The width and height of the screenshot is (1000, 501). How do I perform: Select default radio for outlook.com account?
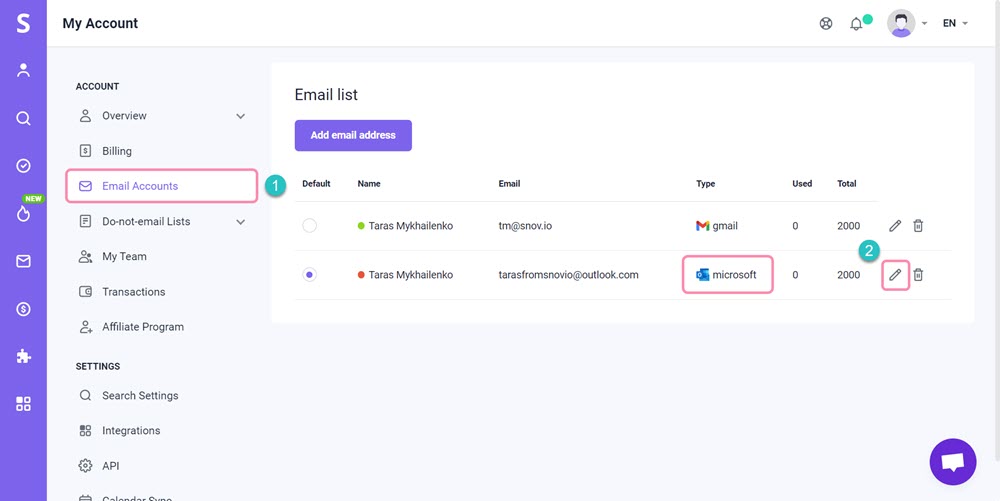[309, 275]
